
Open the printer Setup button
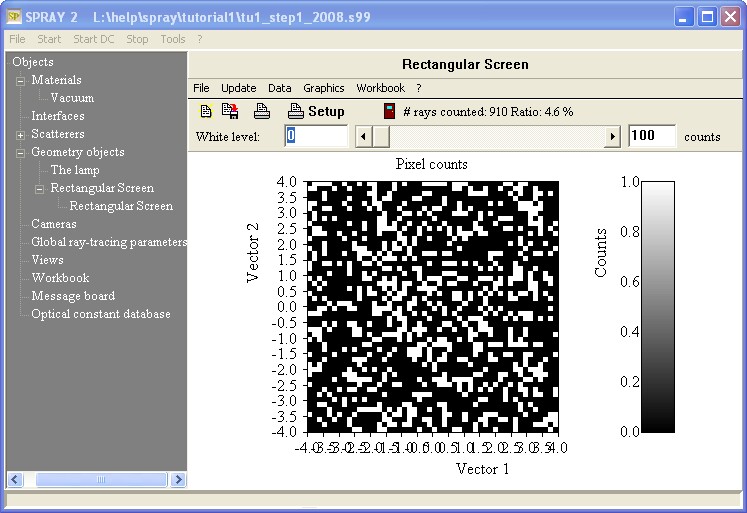tap(316, 112)
